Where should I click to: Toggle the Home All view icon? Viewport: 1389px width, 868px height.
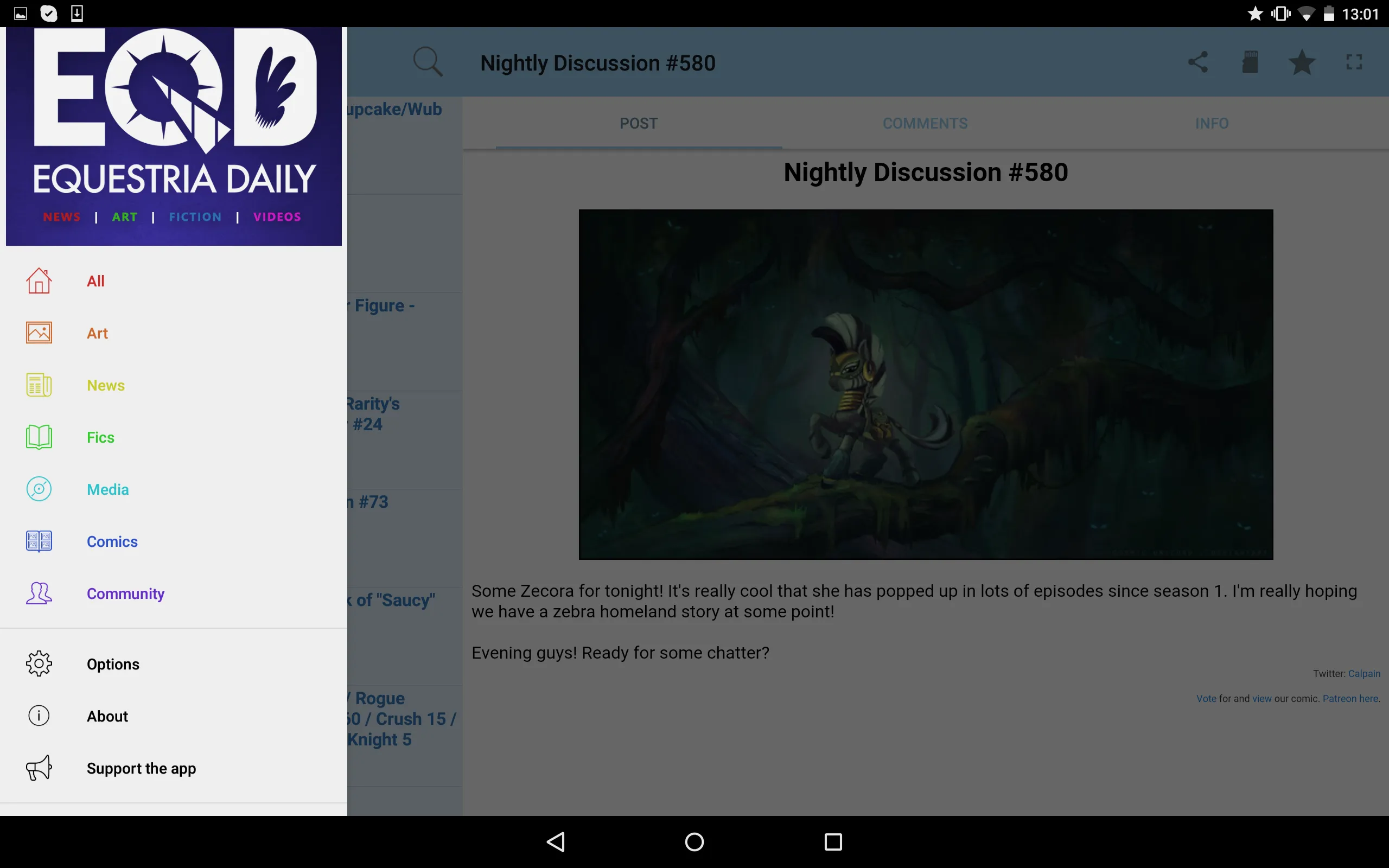39,281
